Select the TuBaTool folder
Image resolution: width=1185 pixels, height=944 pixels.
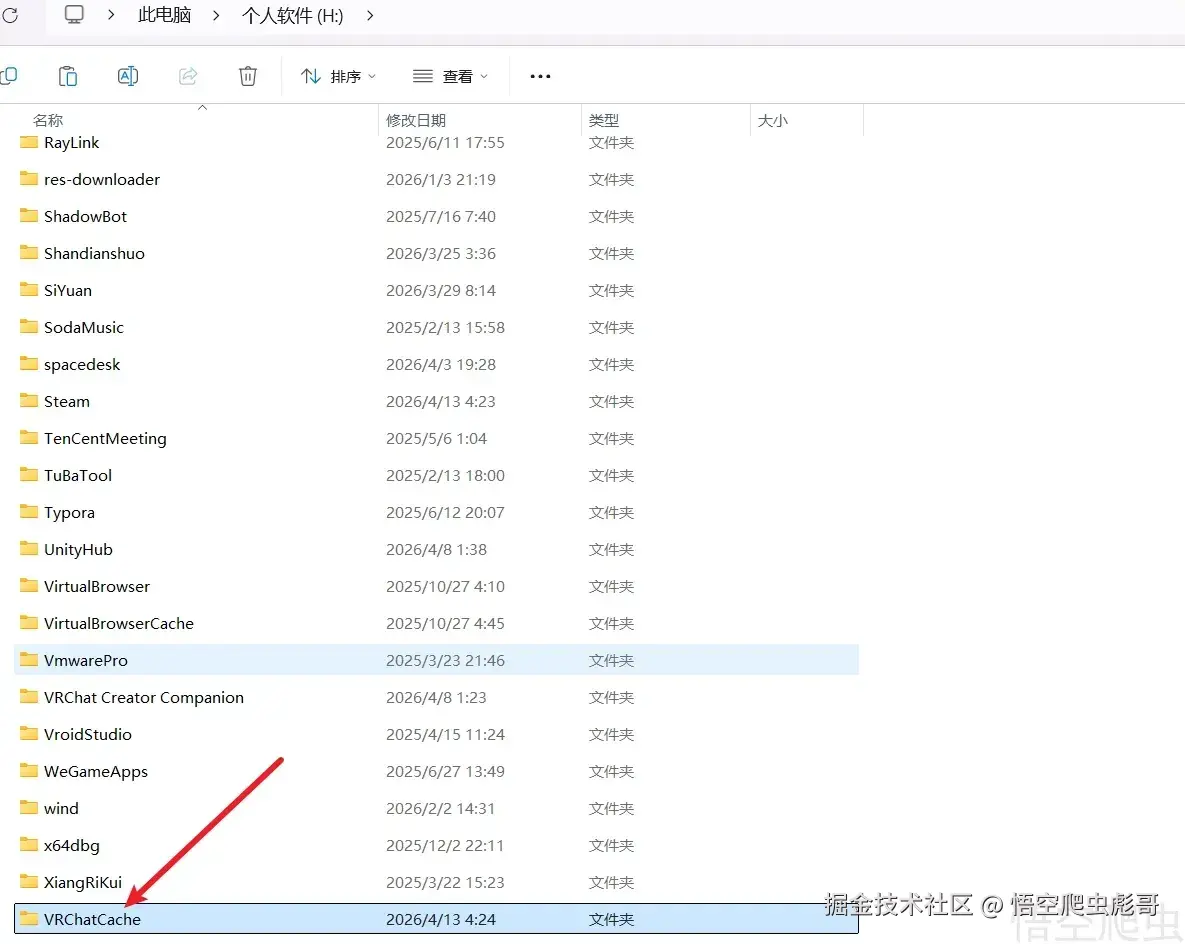click(x=437, y=476)
